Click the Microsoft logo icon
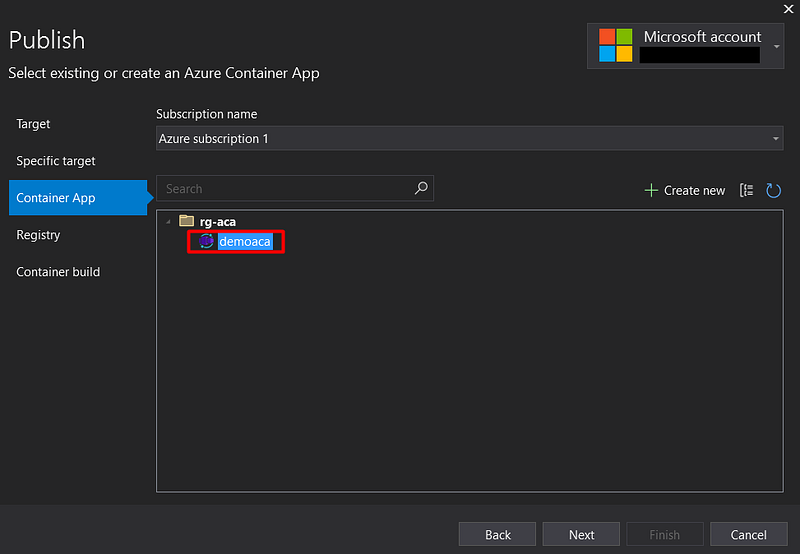 click(x=615, y=45)
